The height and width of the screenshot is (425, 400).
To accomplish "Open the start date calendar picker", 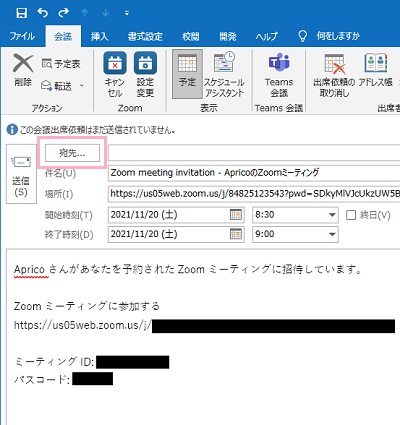I will point(236,215).
